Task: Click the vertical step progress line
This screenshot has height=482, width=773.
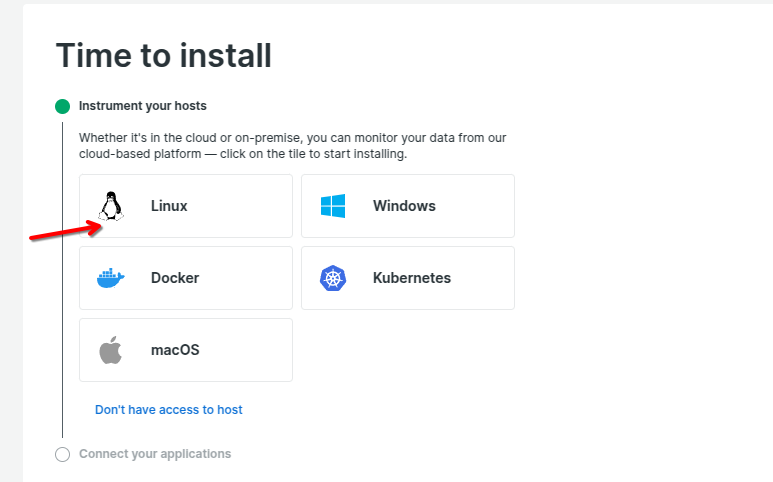Action: tap(63, 280)
